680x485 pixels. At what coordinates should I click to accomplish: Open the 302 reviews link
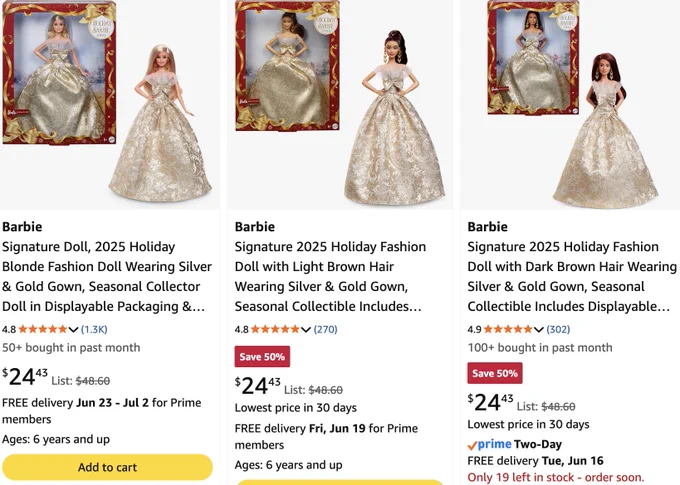tap(558, 329)
